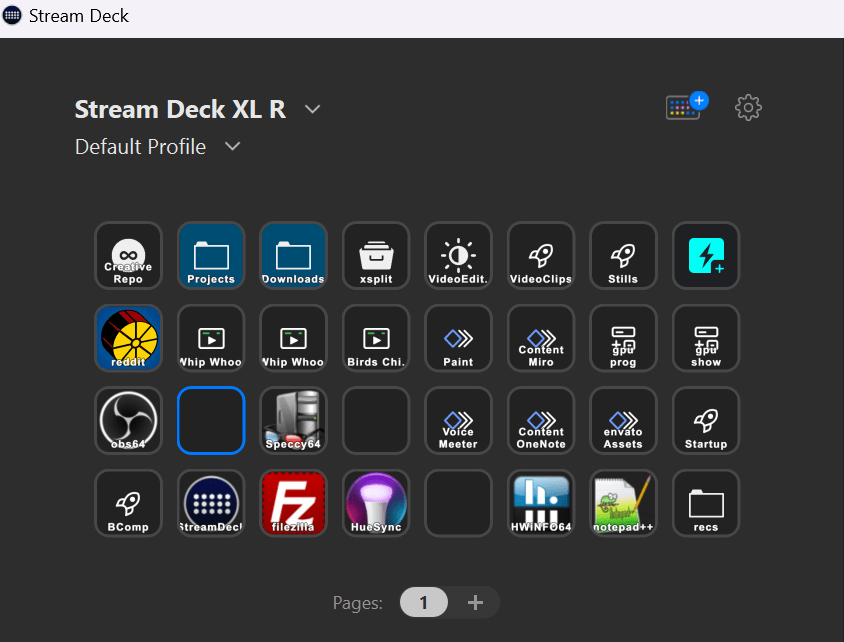Screen dimensions: 844x642
Task: Select the Speccy64 key
Action: [x=293, y=421]
